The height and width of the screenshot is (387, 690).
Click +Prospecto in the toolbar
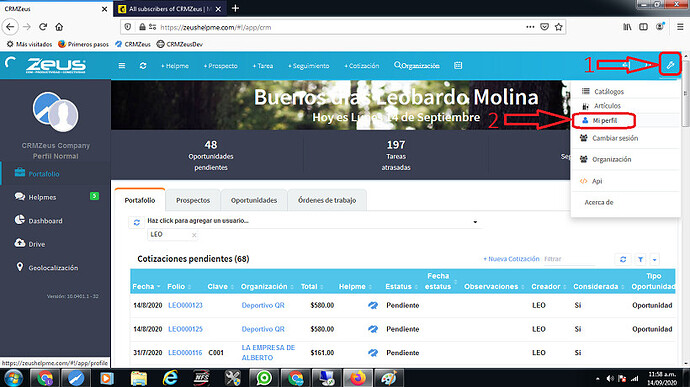click(220, 66)
